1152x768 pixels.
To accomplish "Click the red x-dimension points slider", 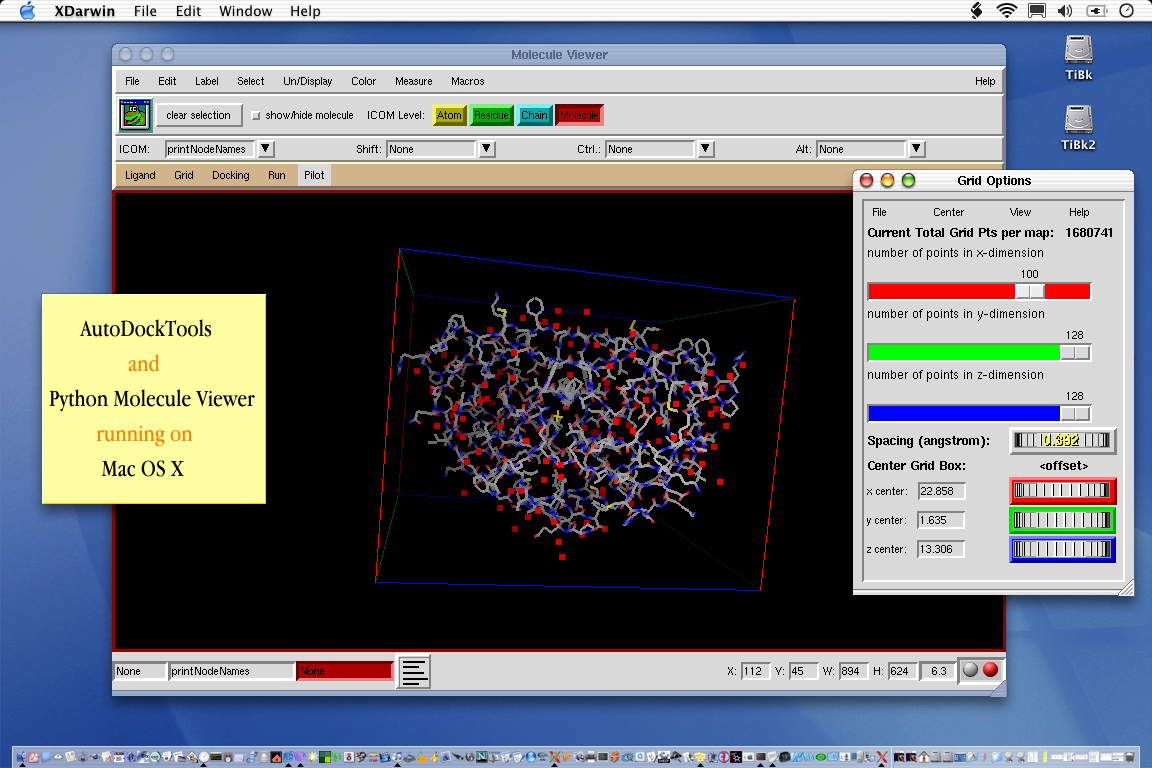I will pyautogui.click(x=979, y=292).
